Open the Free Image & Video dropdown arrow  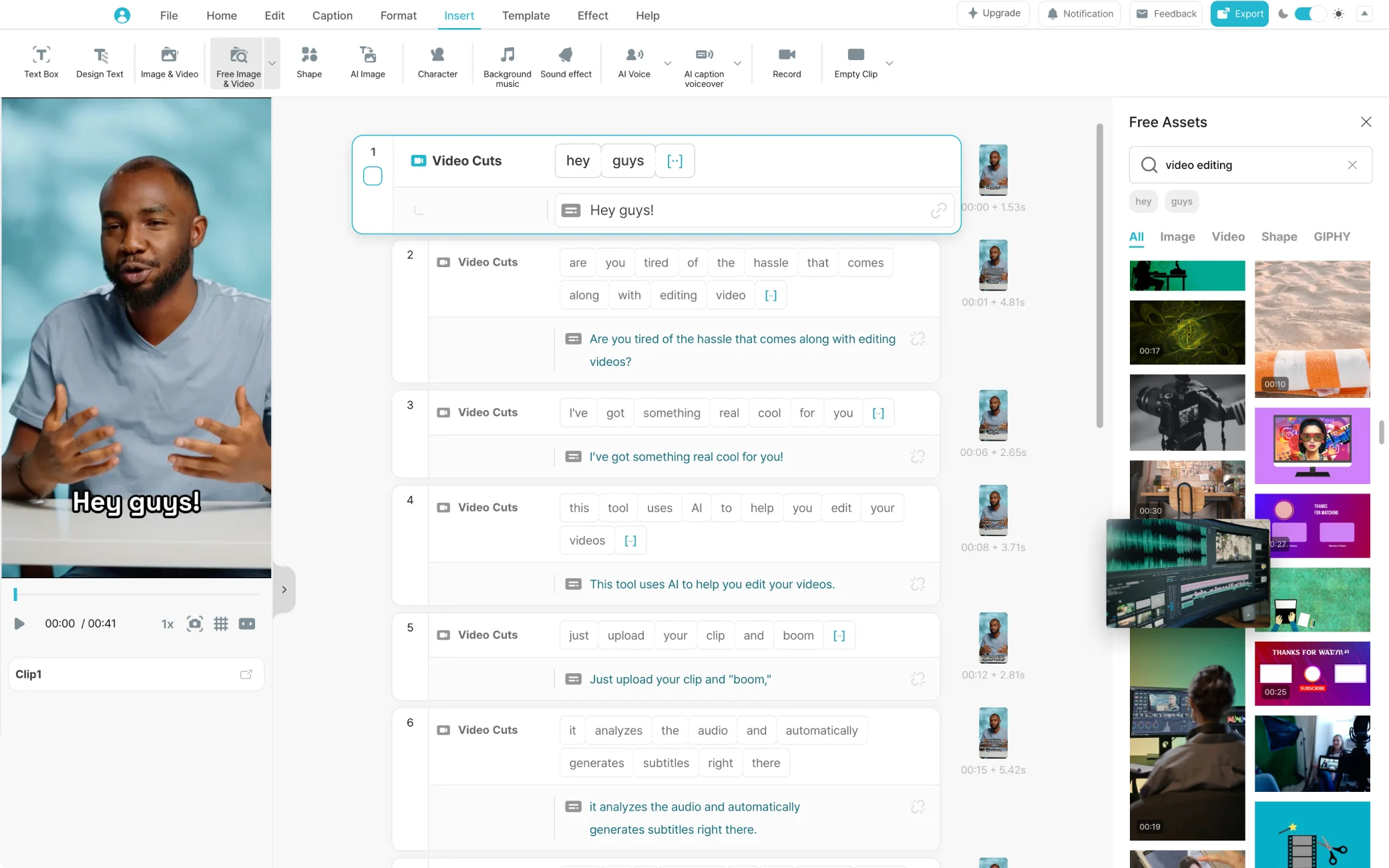[x=272, y=63]
